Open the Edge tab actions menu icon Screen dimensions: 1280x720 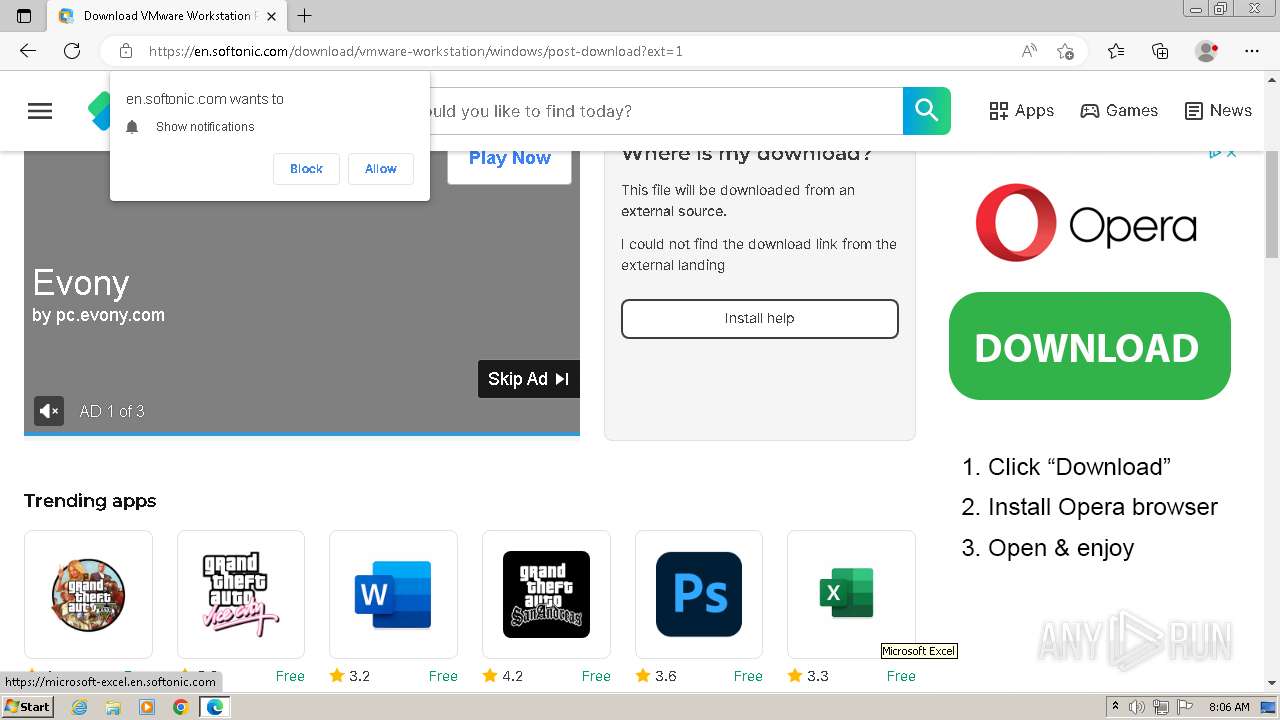point(24,15)
